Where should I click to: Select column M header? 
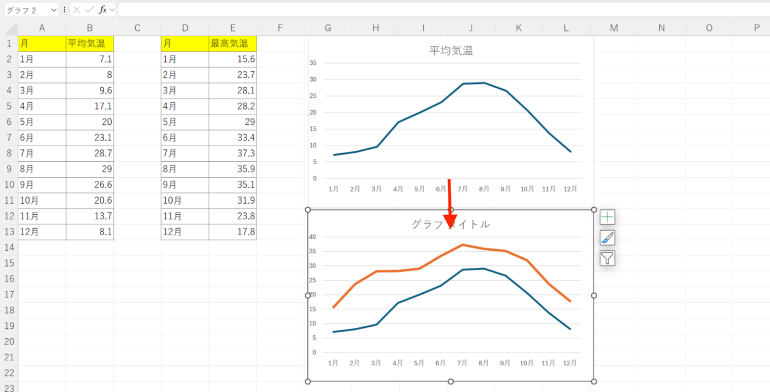(614, 28)
